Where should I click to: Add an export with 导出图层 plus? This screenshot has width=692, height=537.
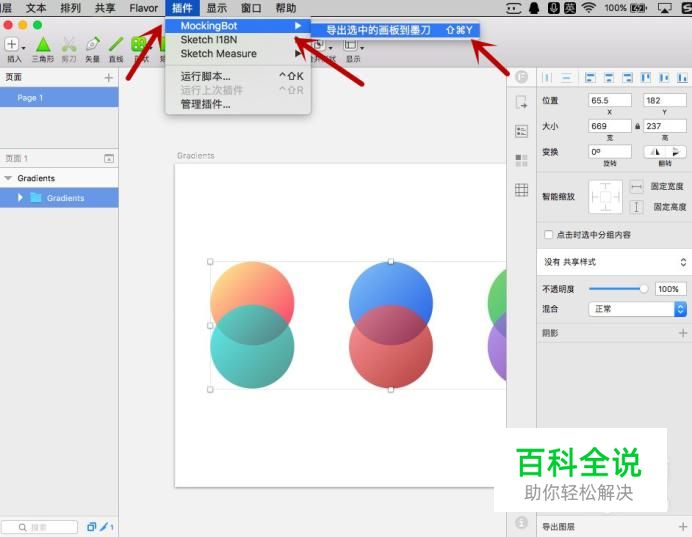click(x=683, y=526)
